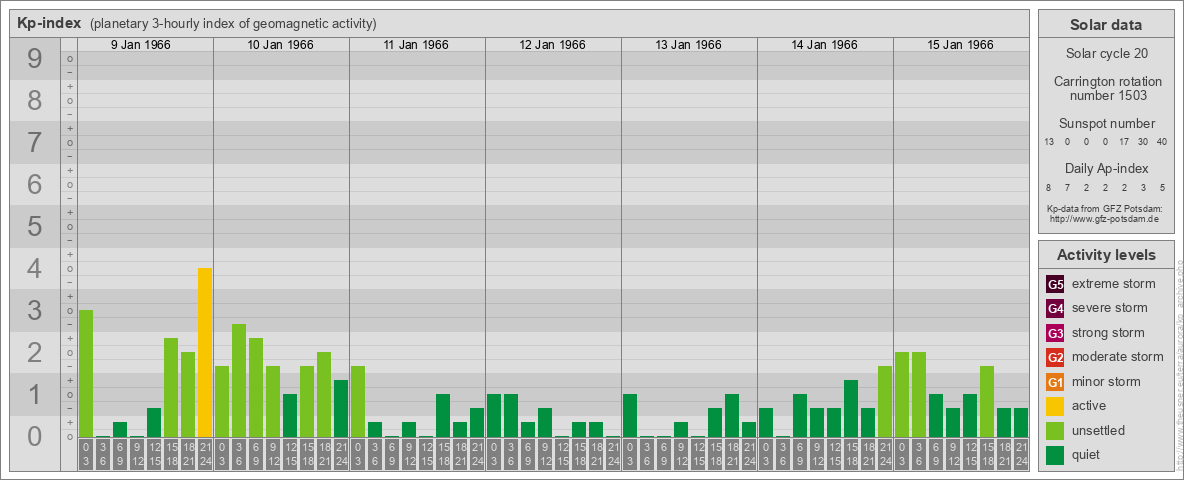The height and width of the screenshot is (480, 1184).
Task: Click the Ap-index value 8
Action: pos(1049,187)
